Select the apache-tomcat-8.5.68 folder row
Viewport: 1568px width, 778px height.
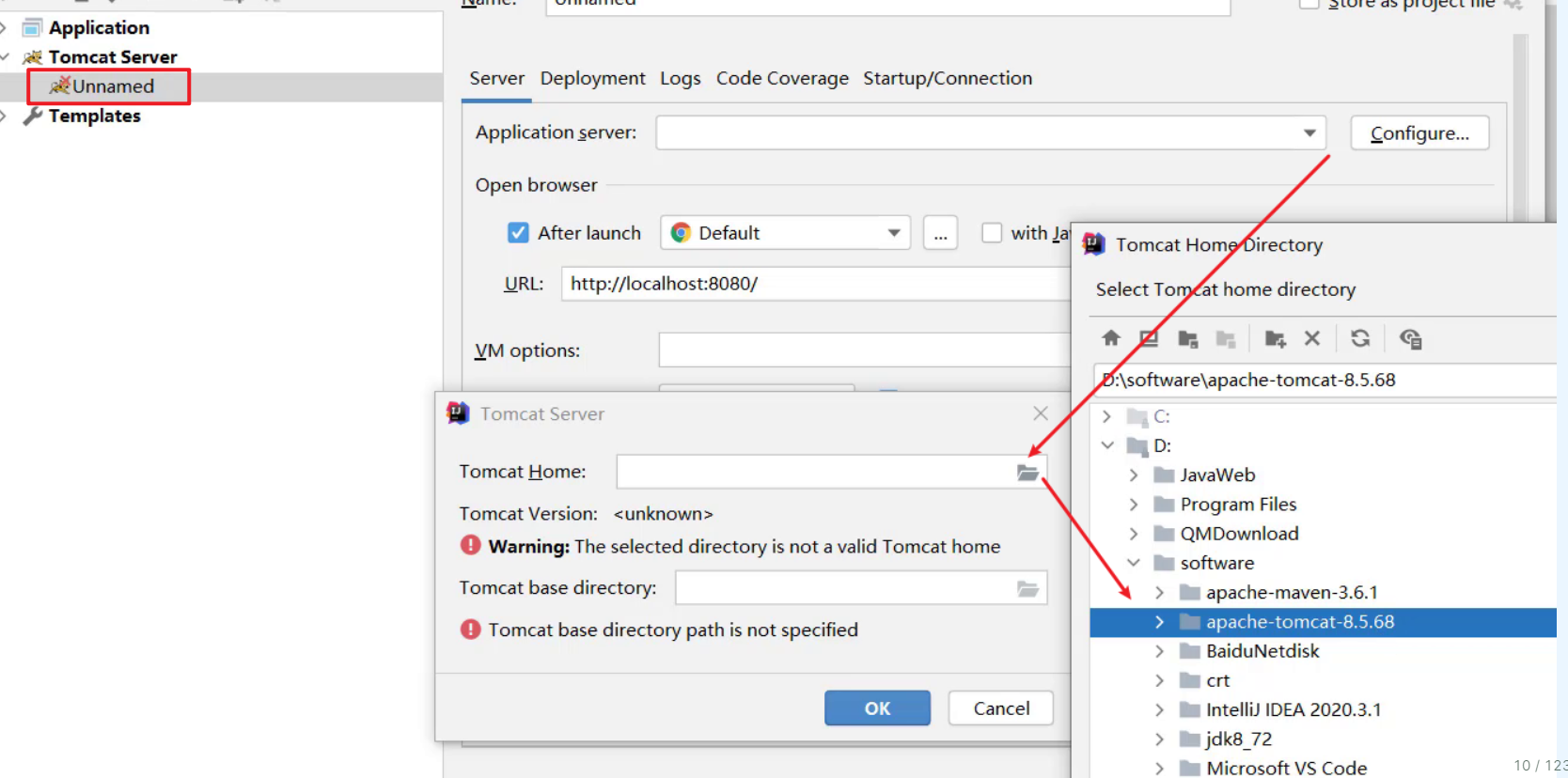[x=1323, y=622]
